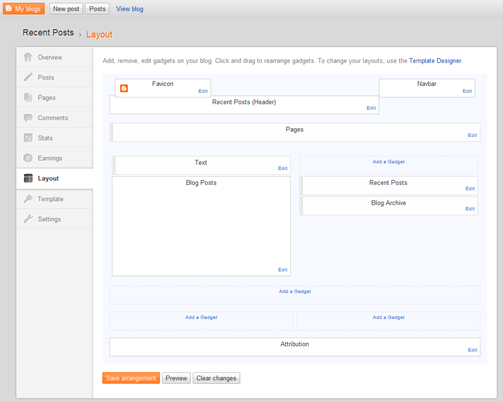Edit the Pages gadget
The image size is (503, 401).
[x=472, y=135]
